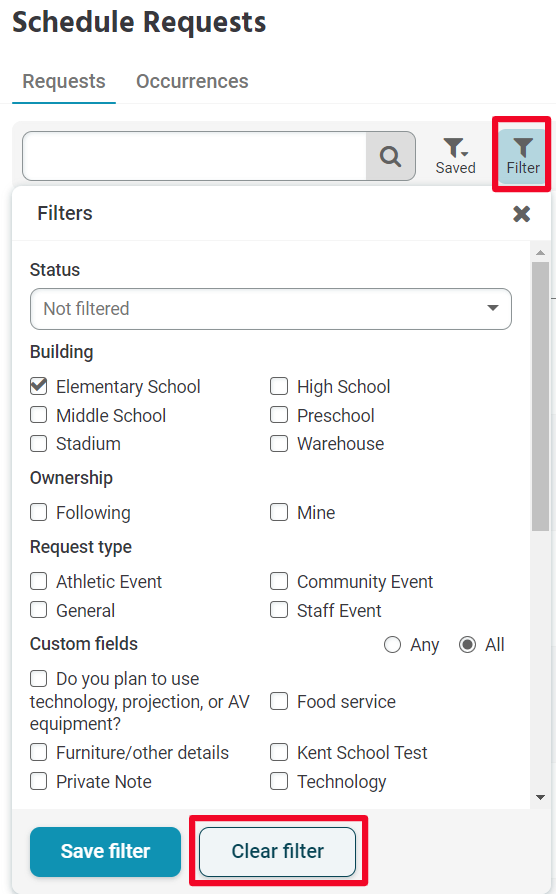Switch to the Occurrences tab
Screen dimensions: 556x894
(192, 81)
